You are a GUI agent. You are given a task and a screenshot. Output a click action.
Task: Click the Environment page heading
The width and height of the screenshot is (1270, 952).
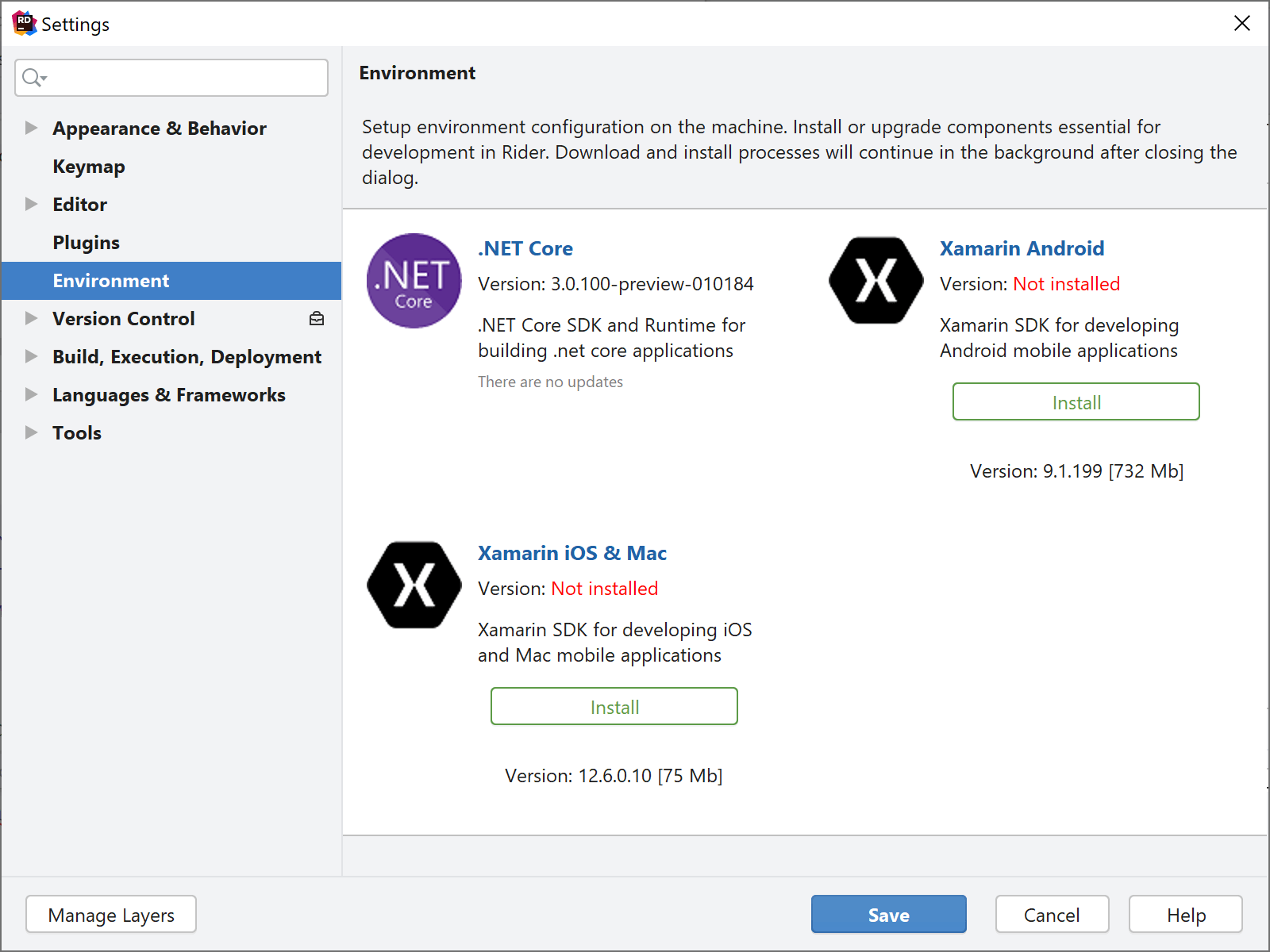418,73
